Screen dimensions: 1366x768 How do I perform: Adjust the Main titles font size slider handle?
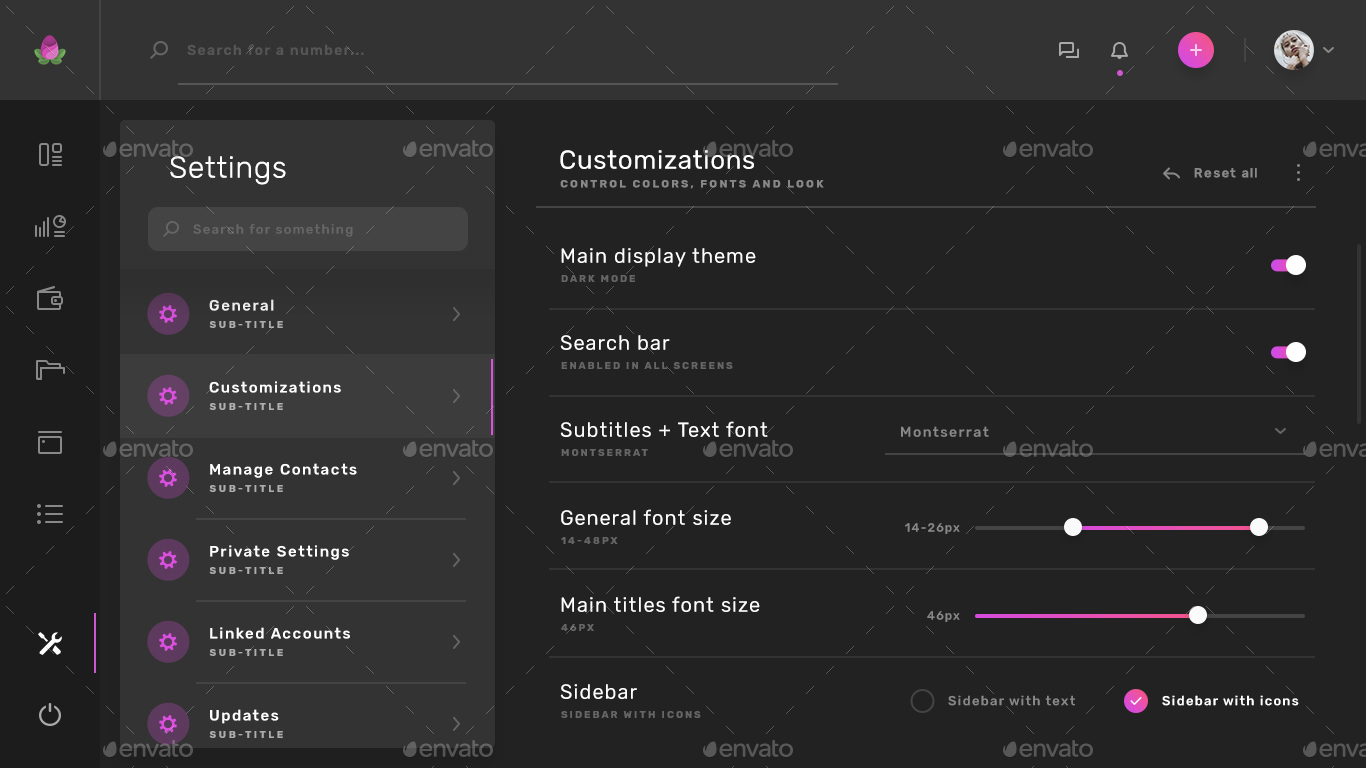(x=1197, y=616)
